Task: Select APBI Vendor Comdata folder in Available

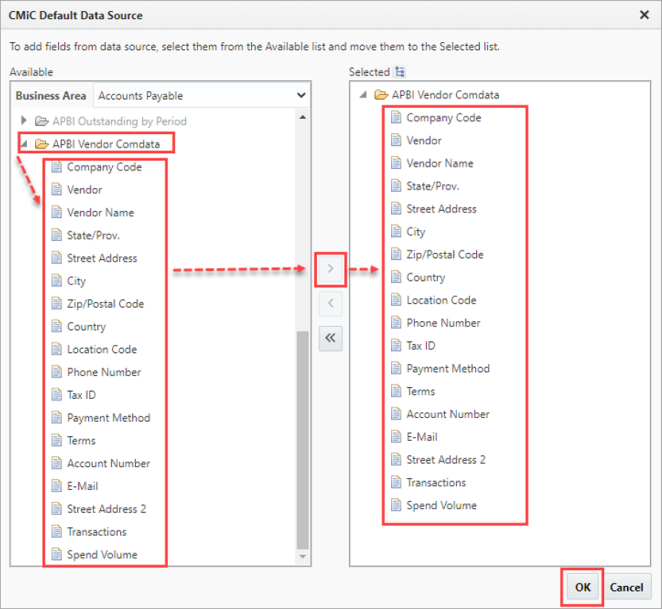Action: tap(97, 144)
